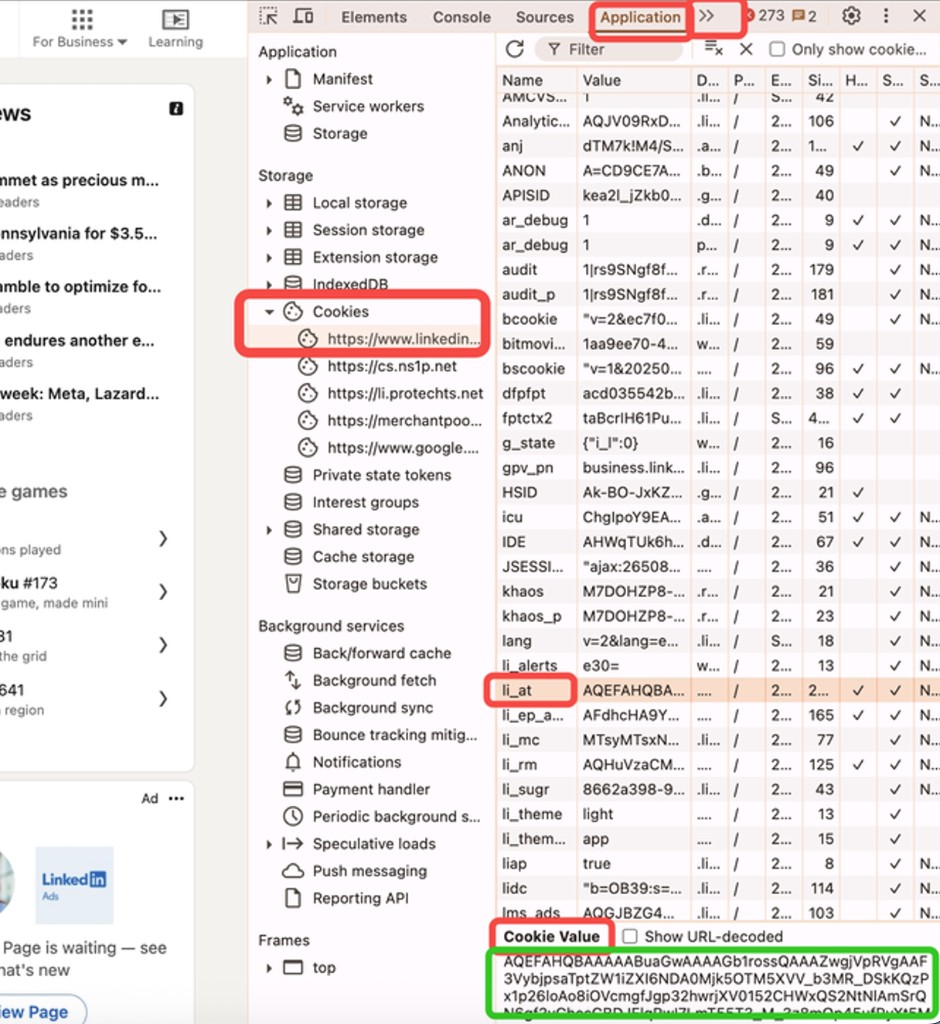Enable Only show cookies with issue checkbox
The width and height of the screenshot is (940, 1024).
[777, 50]
